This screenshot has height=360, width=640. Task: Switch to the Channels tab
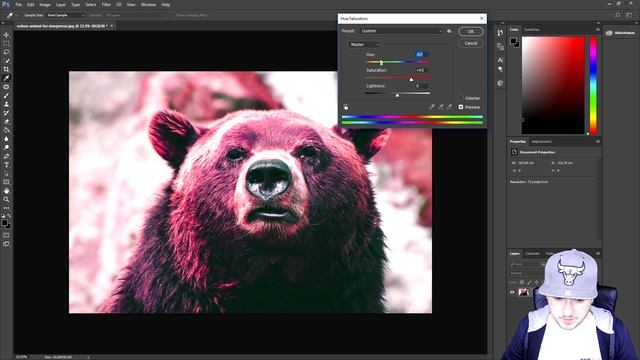click(x=532, y=253)
